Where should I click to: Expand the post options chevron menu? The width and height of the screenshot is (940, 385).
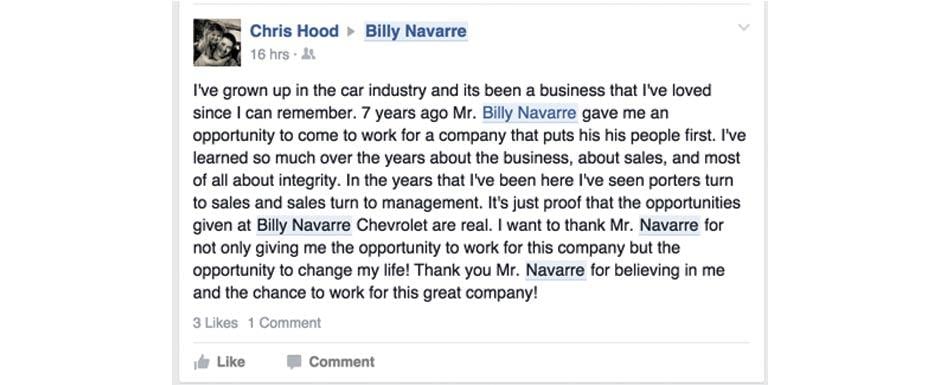[x=743, y=28]
